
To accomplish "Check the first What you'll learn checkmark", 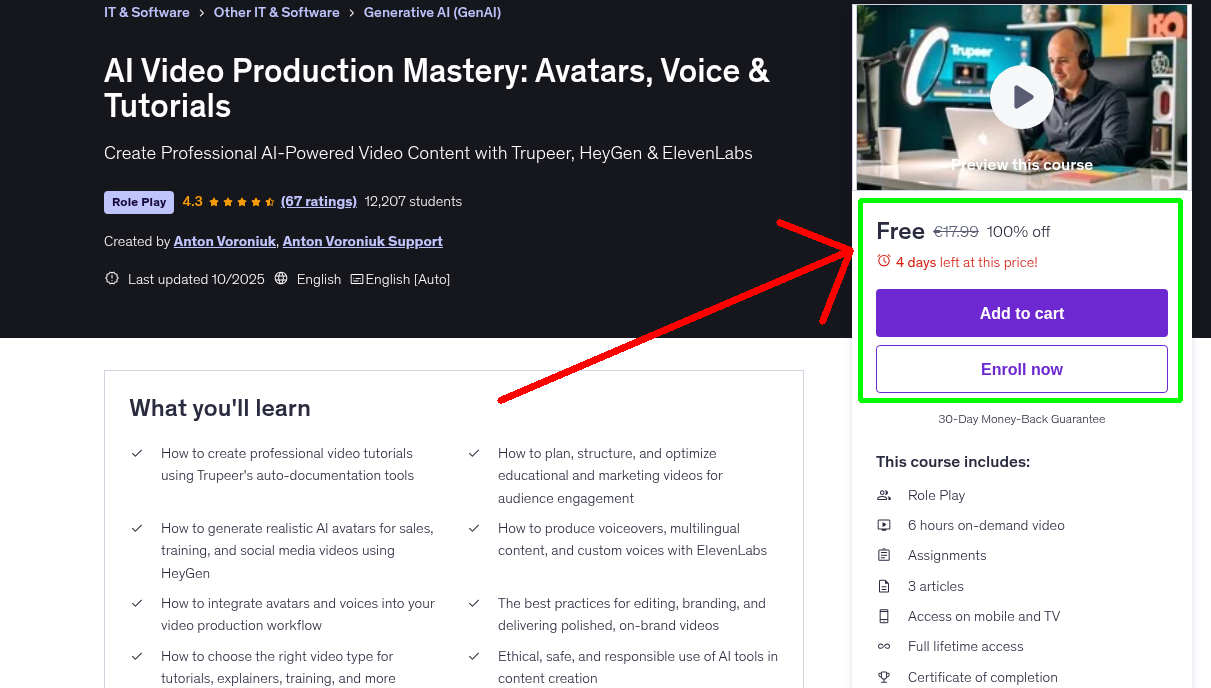I will click(x=137, y=453).
